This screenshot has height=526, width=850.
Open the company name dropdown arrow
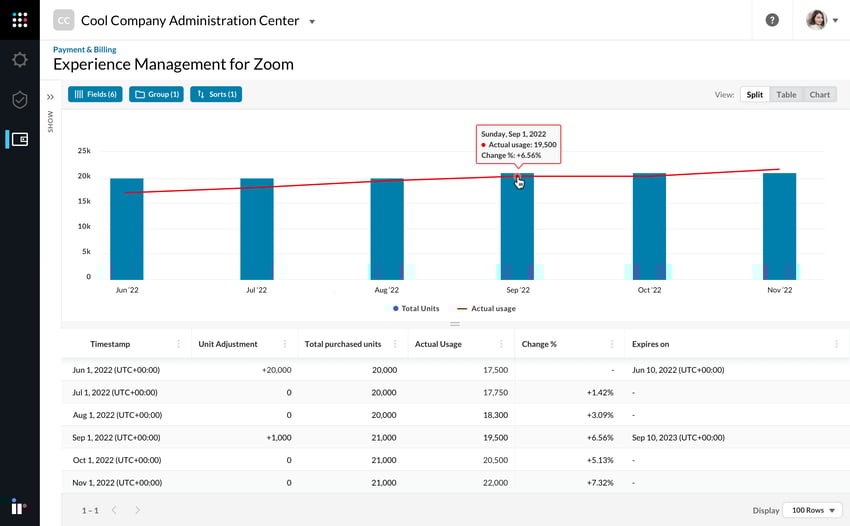tap(312, 21)
